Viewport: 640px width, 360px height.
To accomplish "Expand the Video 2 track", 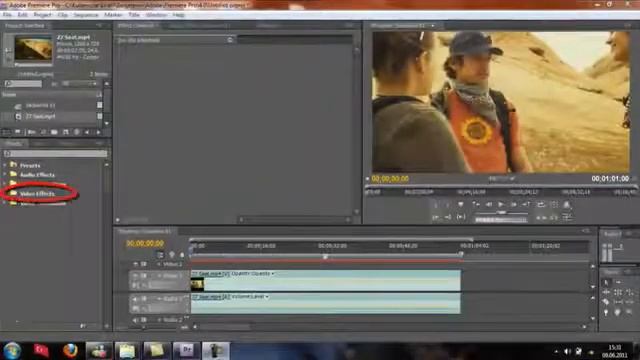I will [x=159, y=264].
